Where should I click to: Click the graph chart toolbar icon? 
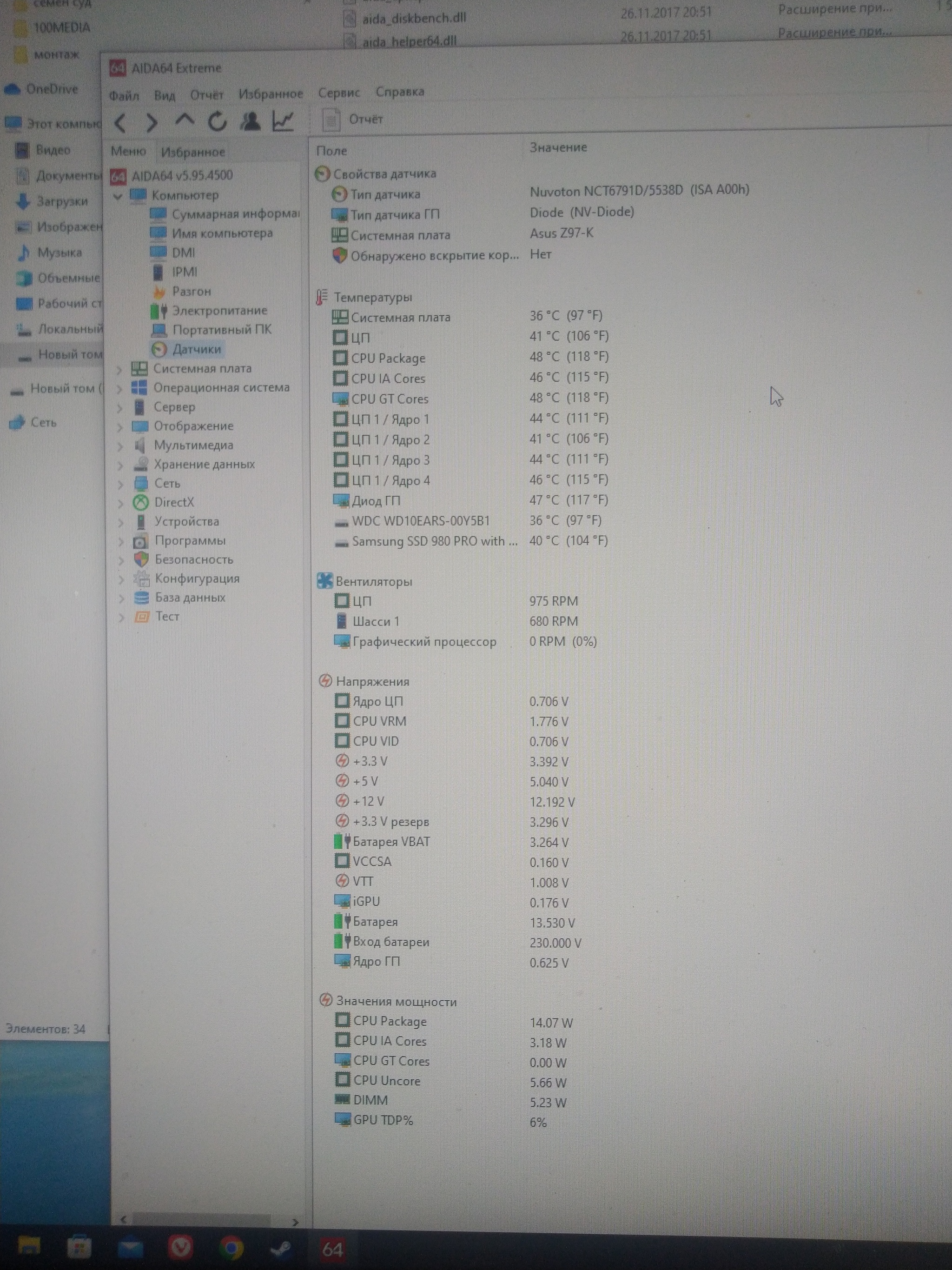[x=283, y=121]
